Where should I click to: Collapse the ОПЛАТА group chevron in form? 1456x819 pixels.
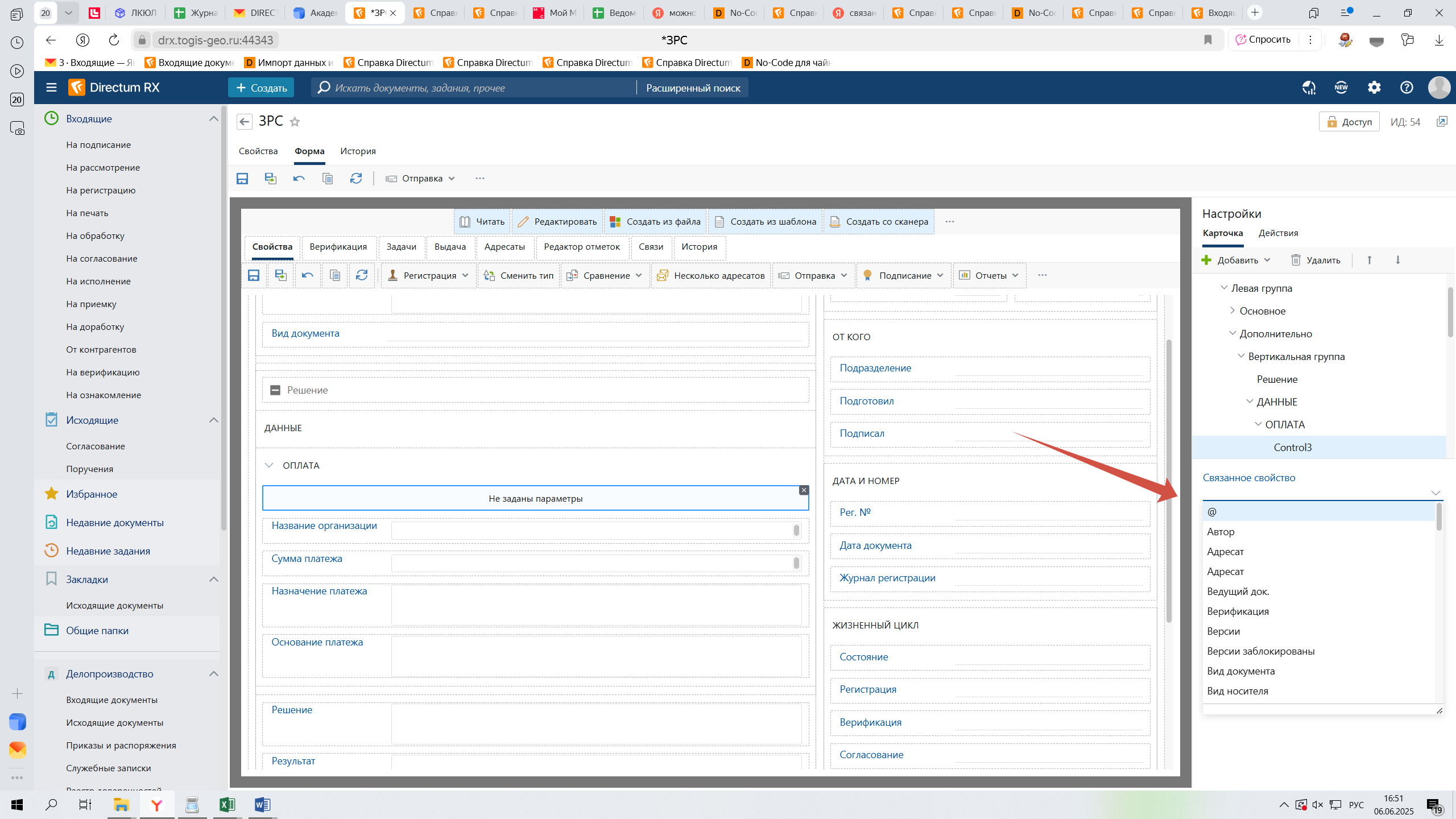269,465
